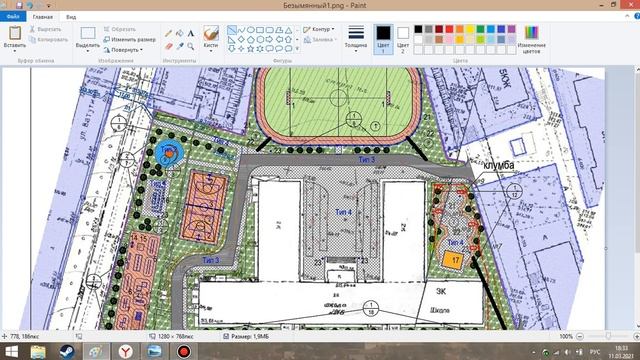Open Steam from the taskbar
The height and width of the screenshot is (360, 640).
click(x=67, y=351)
